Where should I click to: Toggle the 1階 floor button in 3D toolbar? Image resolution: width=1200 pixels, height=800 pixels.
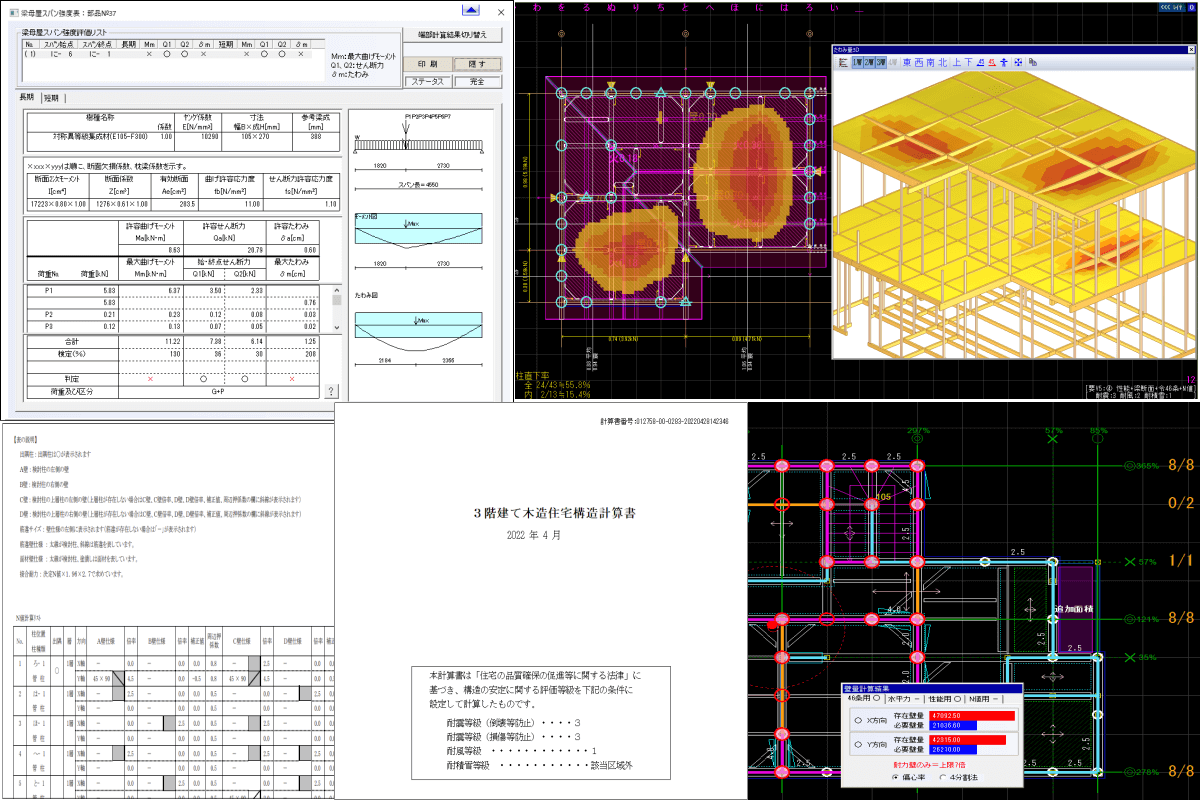click(858, 62)
